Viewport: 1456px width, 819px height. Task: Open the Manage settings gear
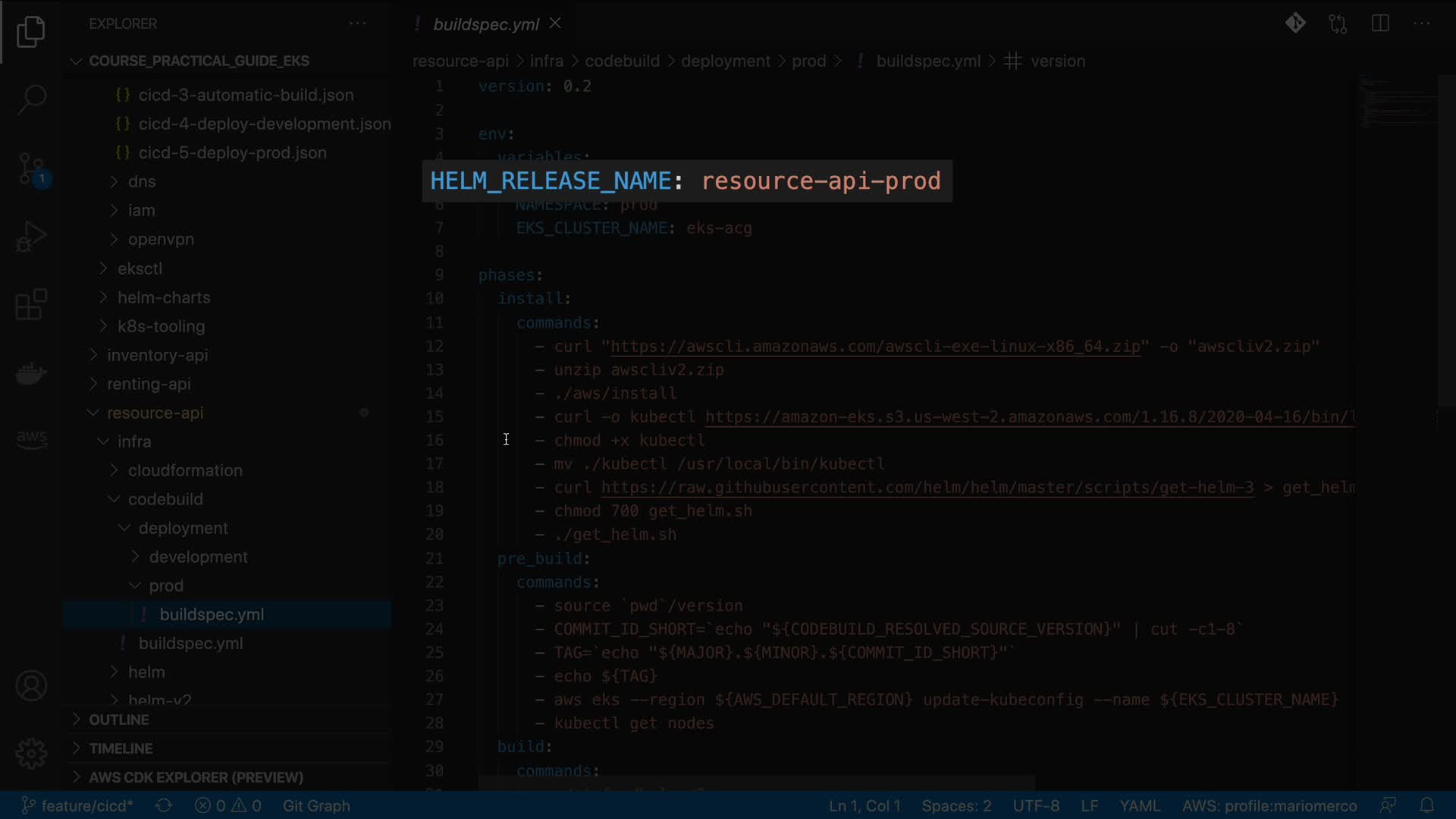[x=31, y=753]
